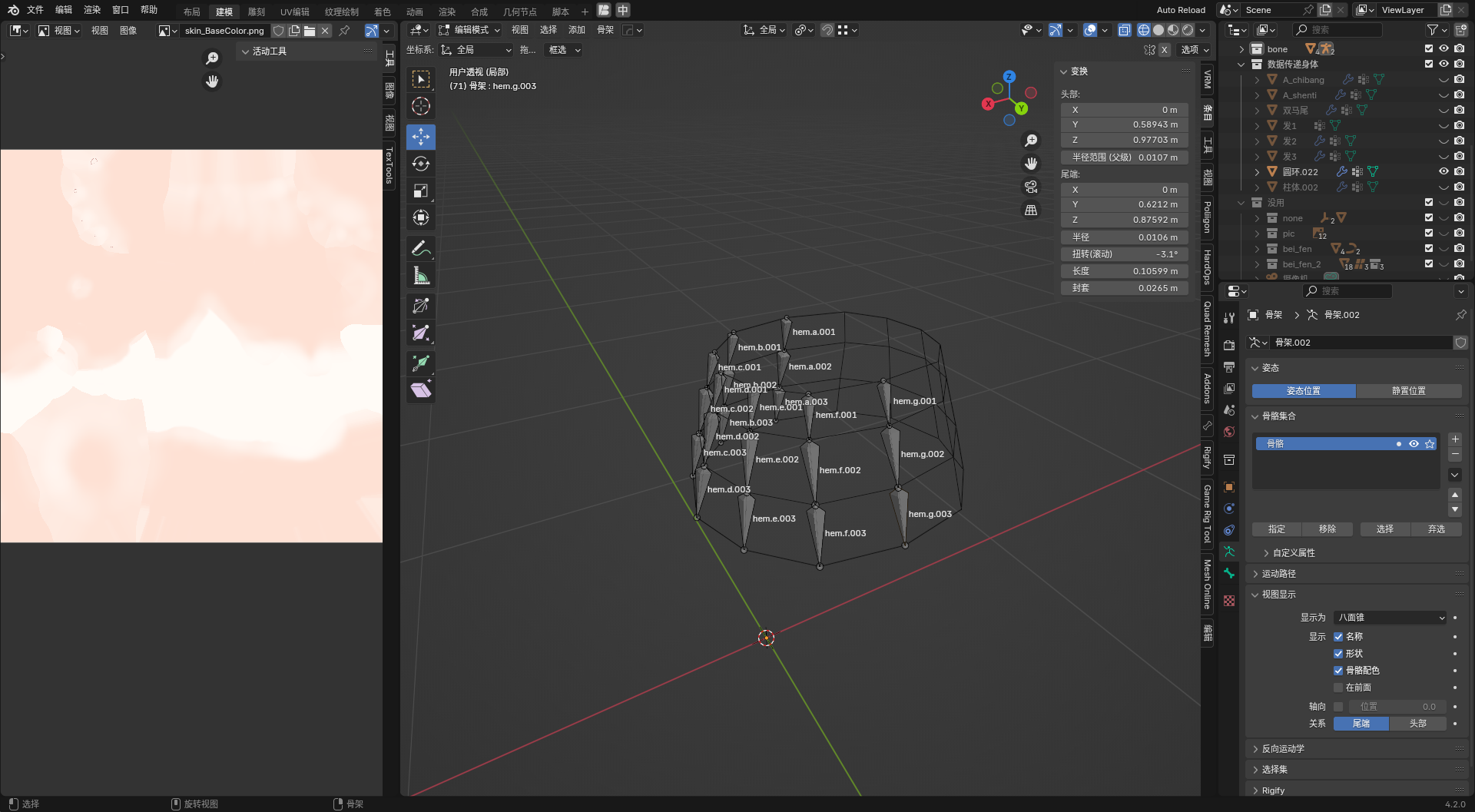
Task: Activate the 3D Cursor tool
Action: [421, 106]
